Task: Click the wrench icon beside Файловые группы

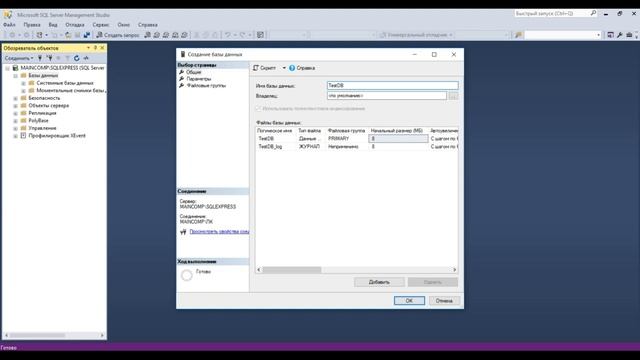Action: click(182, 85)
